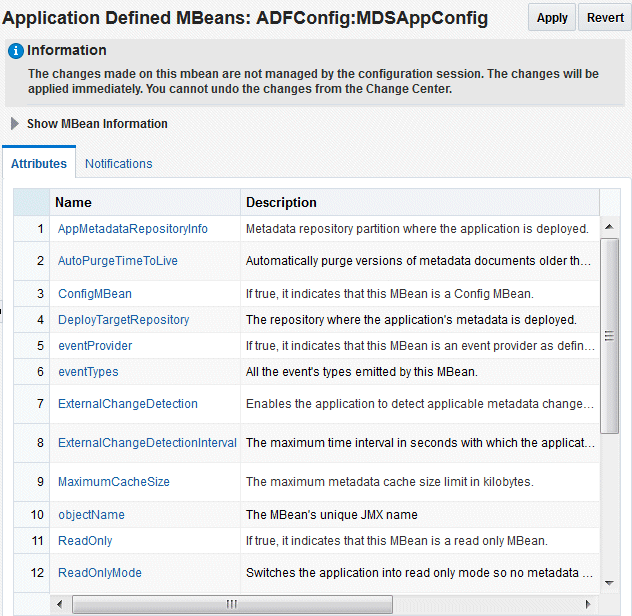Click the Apply button
The image size is (632, 616).
click(x=551, y=17)
